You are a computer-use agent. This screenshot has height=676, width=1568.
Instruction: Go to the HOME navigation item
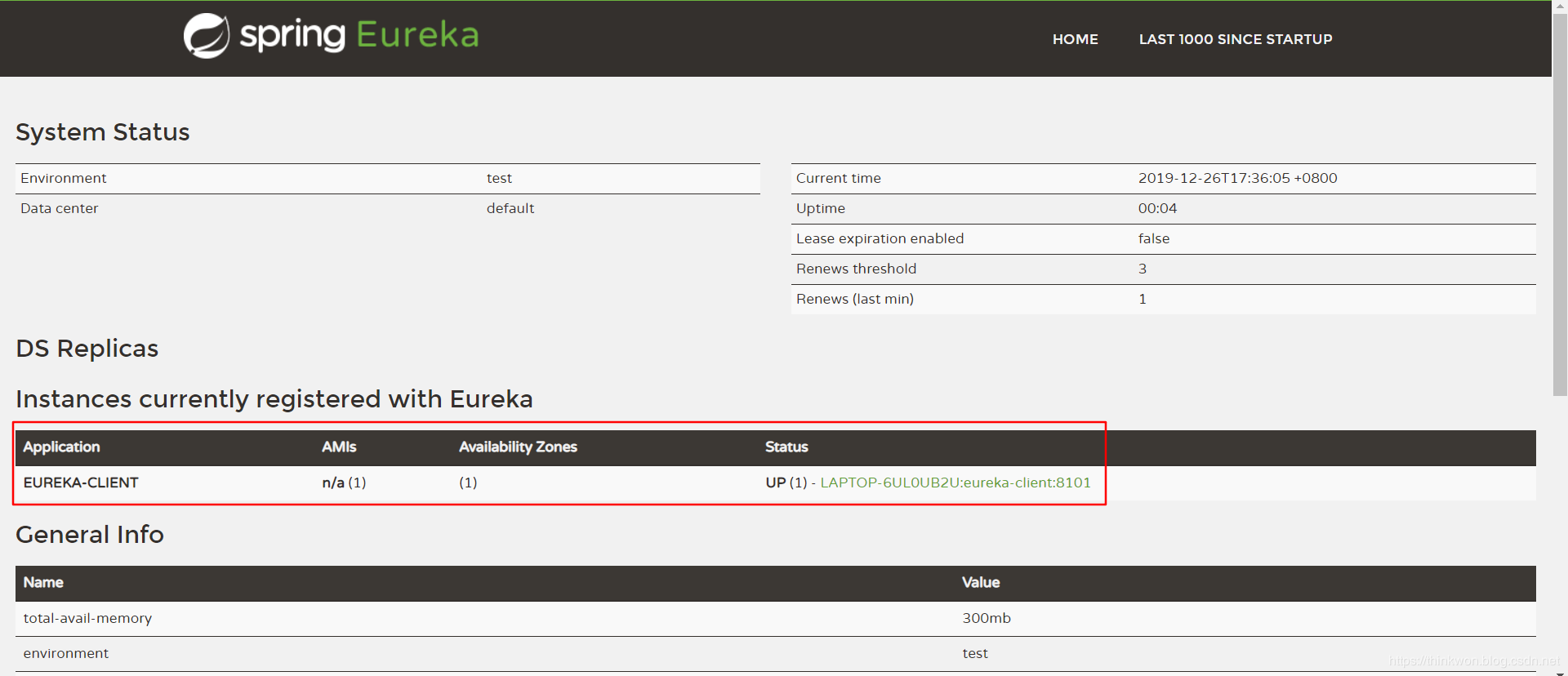coord(1075,39)
